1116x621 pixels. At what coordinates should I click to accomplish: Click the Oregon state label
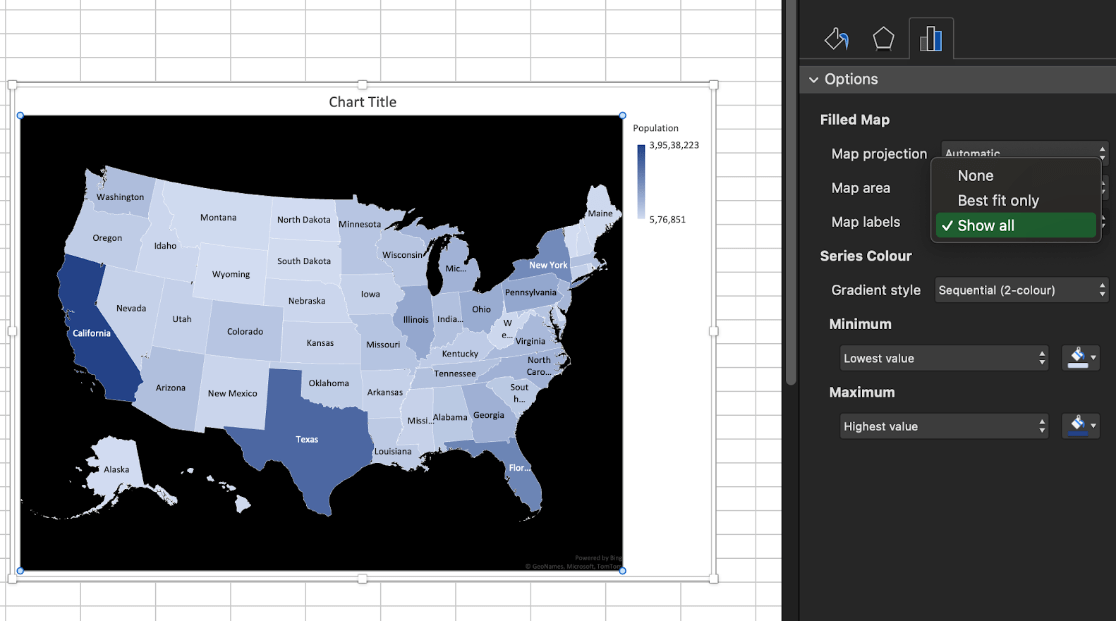tap(107, 238)
